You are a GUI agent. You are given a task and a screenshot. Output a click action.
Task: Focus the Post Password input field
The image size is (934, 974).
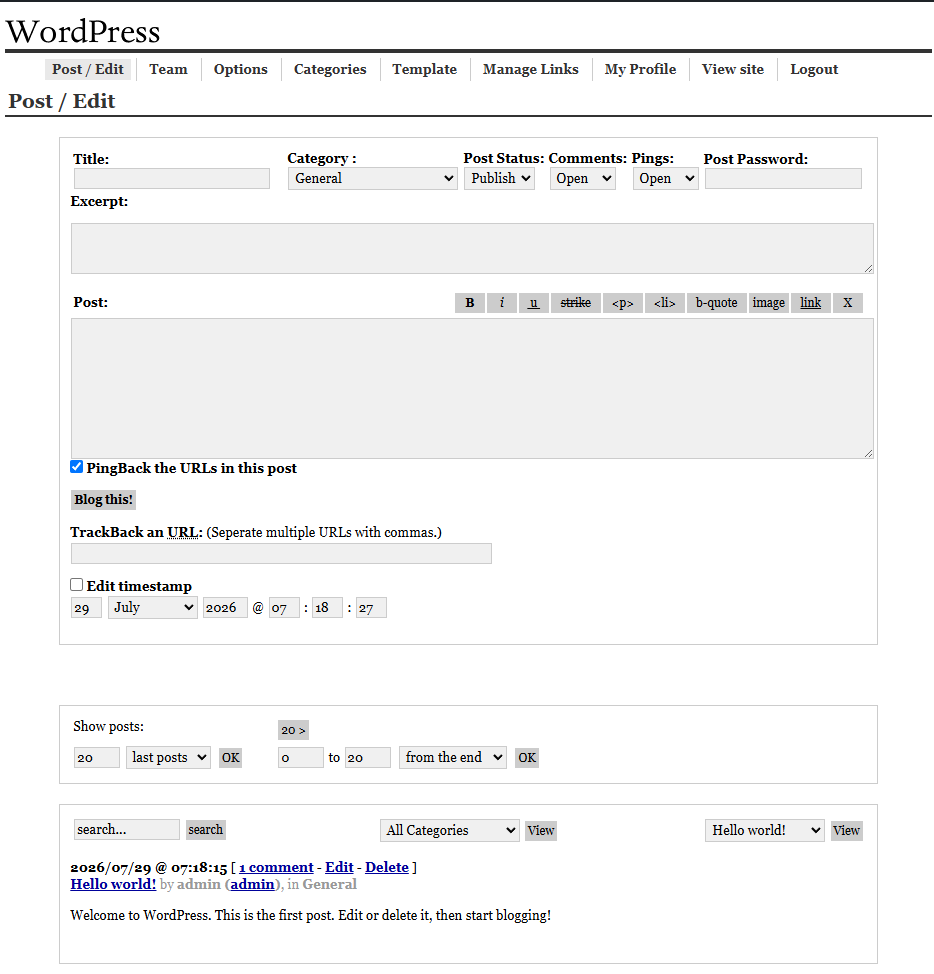(783, 179)
